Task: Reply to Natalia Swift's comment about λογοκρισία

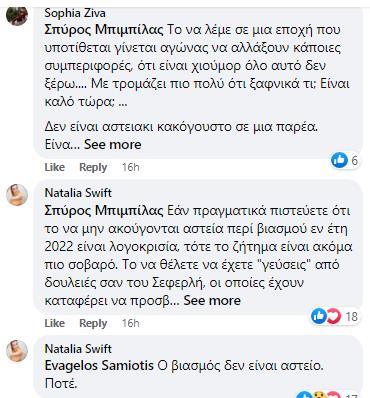Action: [x=93, y=323]
